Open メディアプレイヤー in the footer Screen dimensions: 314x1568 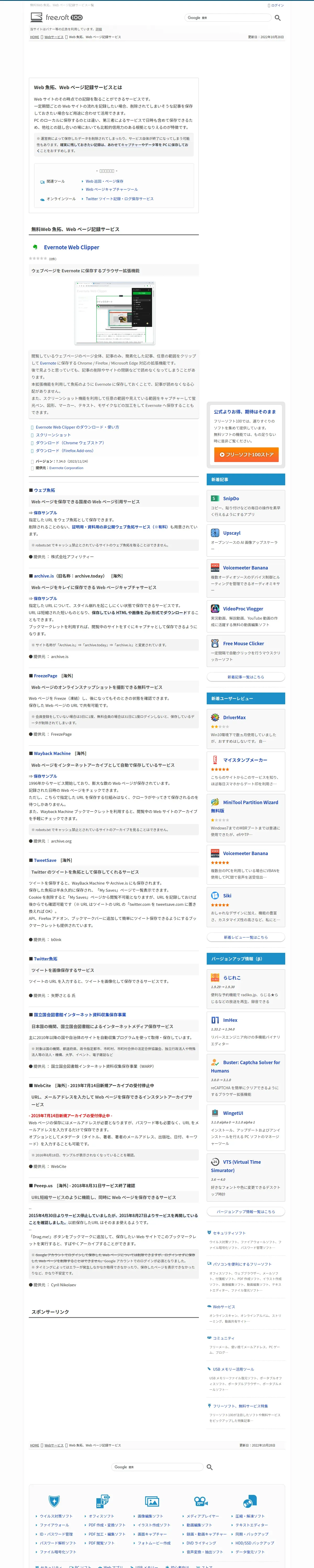[x=203, y=1516]
